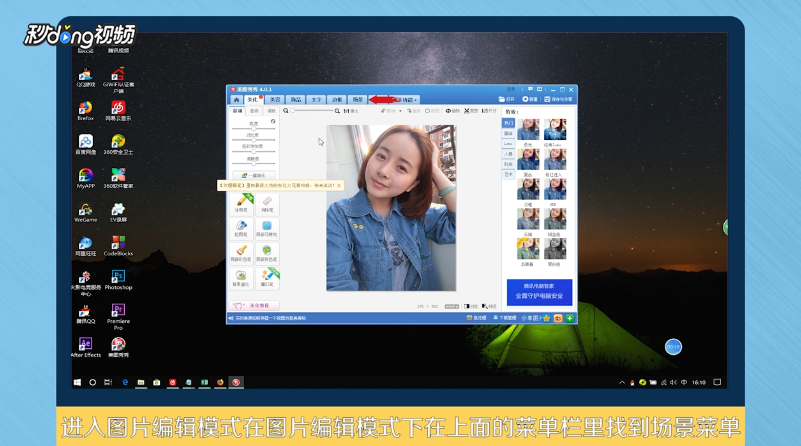The width and height of the screenshot is (801, 446).
Task: Open the 文字 tab
Action: 316,100
